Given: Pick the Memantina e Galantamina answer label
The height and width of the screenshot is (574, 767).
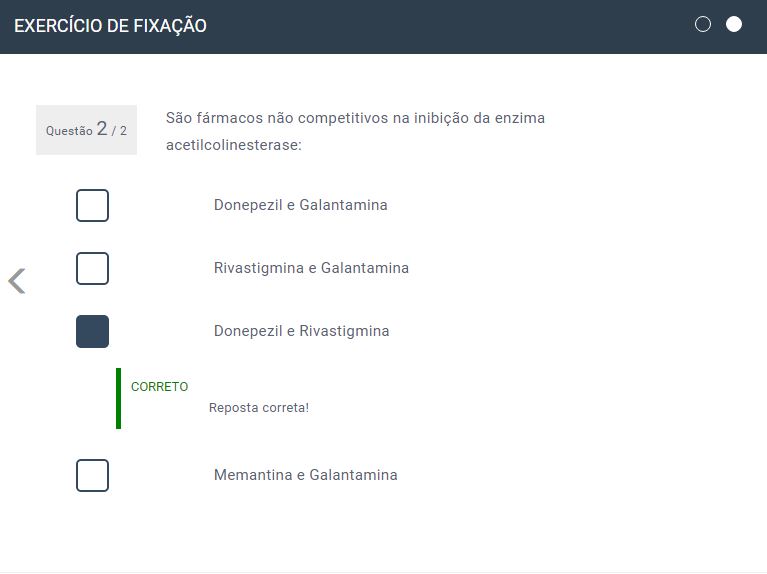Looking at the screenshot, I should click(305, 475).
